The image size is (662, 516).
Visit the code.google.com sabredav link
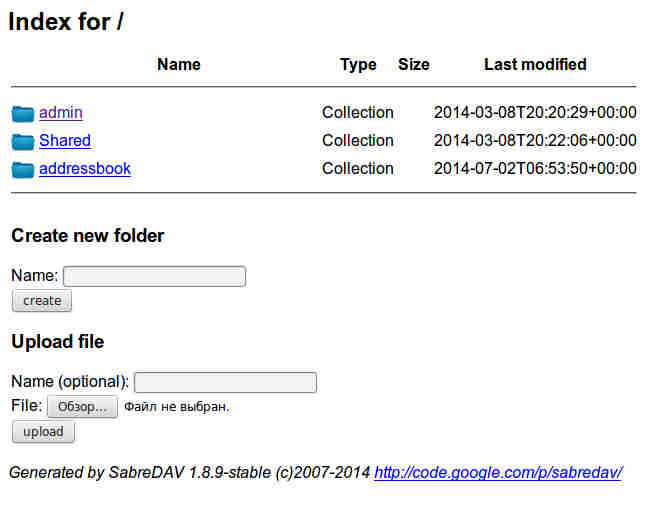498,473
